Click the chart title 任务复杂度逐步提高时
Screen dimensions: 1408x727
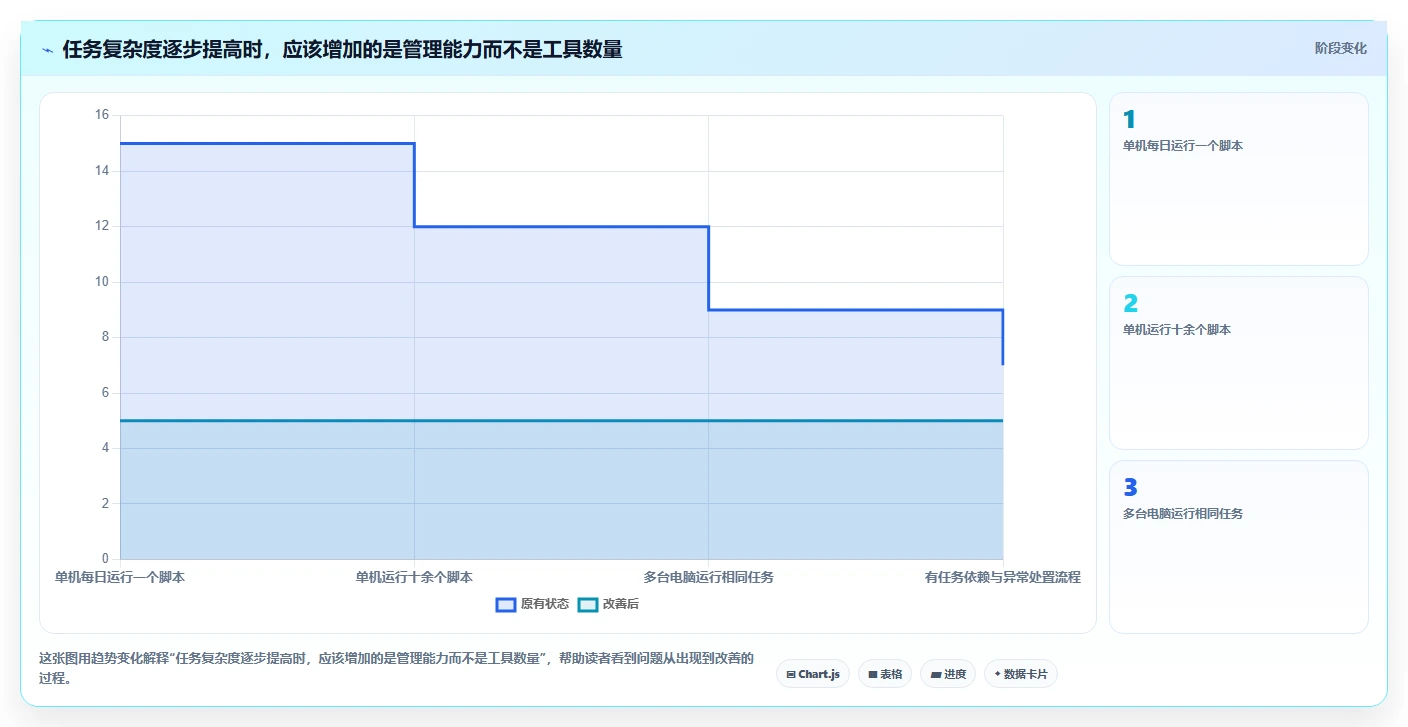coord(342,49)
